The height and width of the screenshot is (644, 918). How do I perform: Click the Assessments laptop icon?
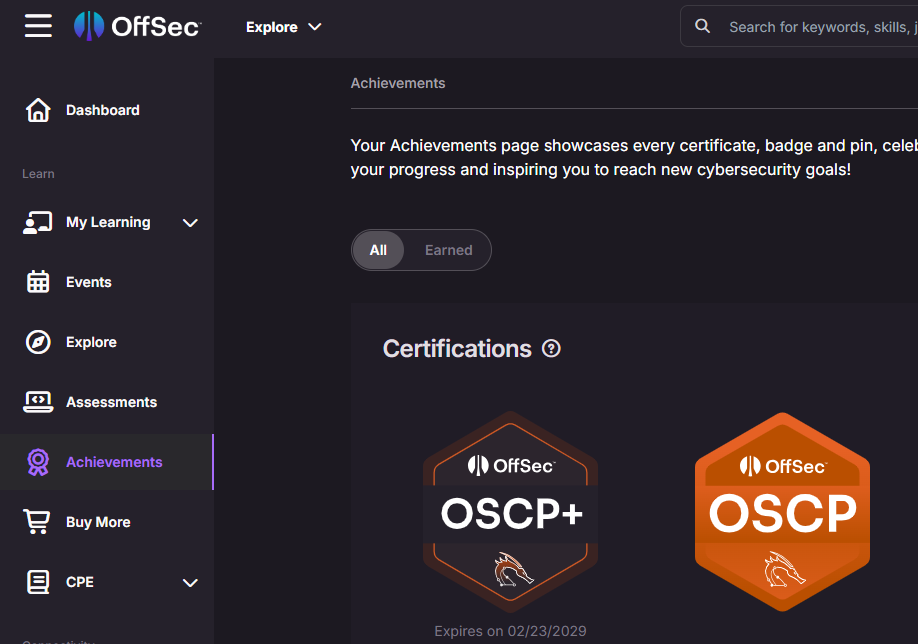click(38, 402)
